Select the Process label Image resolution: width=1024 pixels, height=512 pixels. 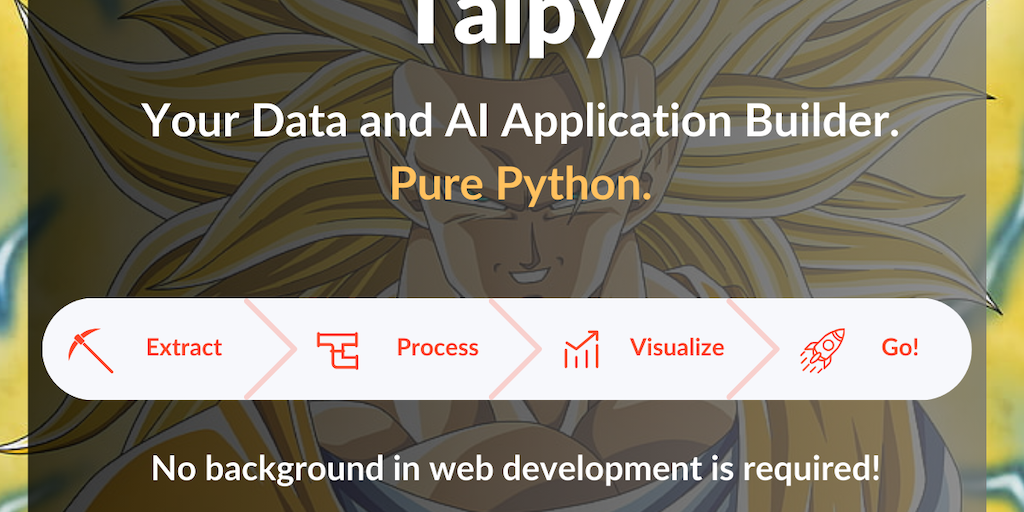[438, 347]
